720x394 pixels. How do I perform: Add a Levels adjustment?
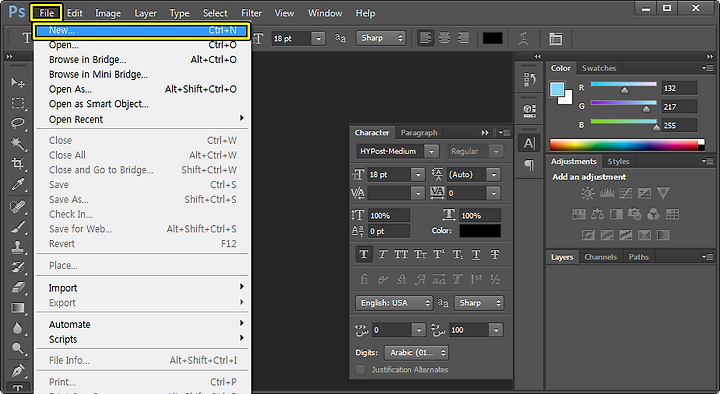607,193
